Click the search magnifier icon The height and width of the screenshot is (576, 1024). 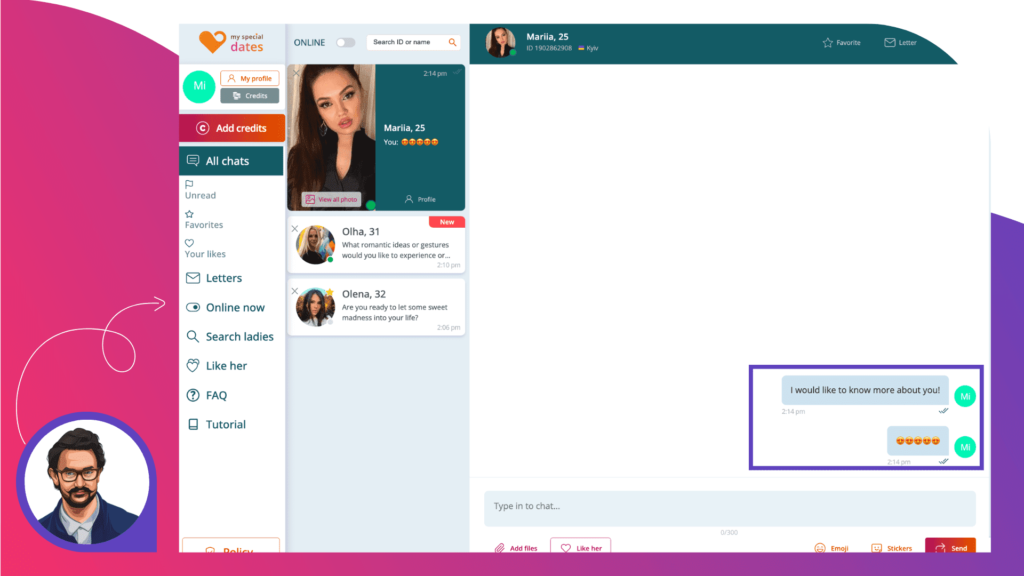coord(452,42)
